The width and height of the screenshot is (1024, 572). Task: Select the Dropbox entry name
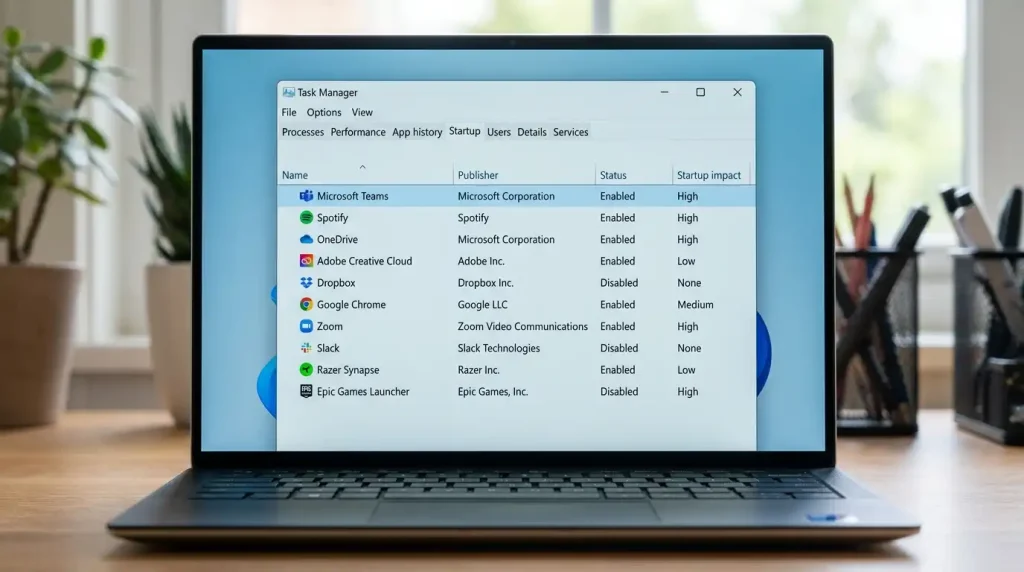click(336, 283)
